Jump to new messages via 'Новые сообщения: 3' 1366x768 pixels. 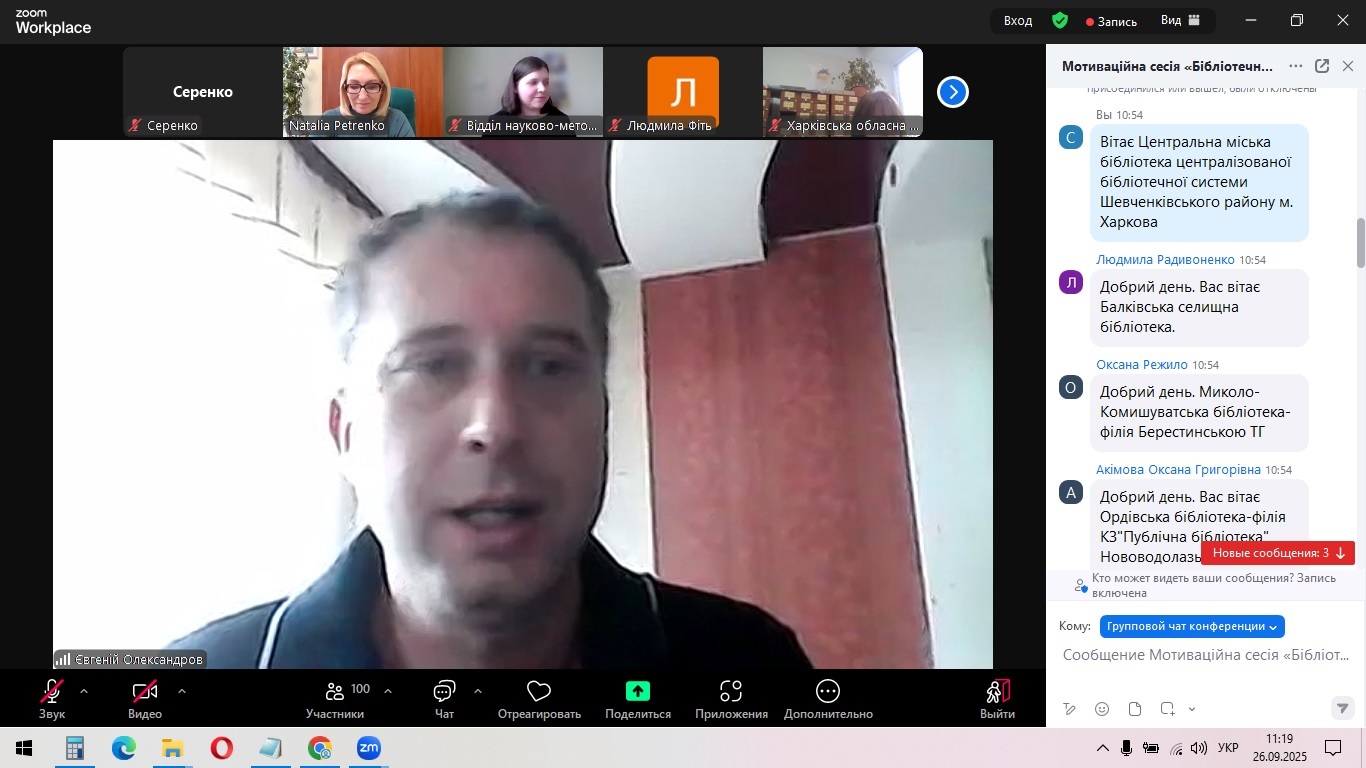coord(1278,553)
